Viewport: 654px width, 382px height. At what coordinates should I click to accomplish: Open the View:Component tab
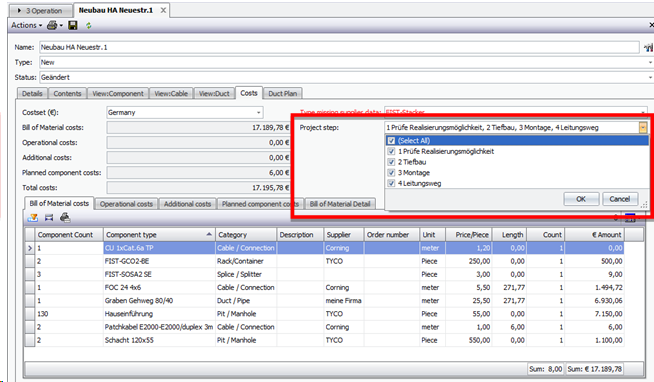click(x=118, y=93)
